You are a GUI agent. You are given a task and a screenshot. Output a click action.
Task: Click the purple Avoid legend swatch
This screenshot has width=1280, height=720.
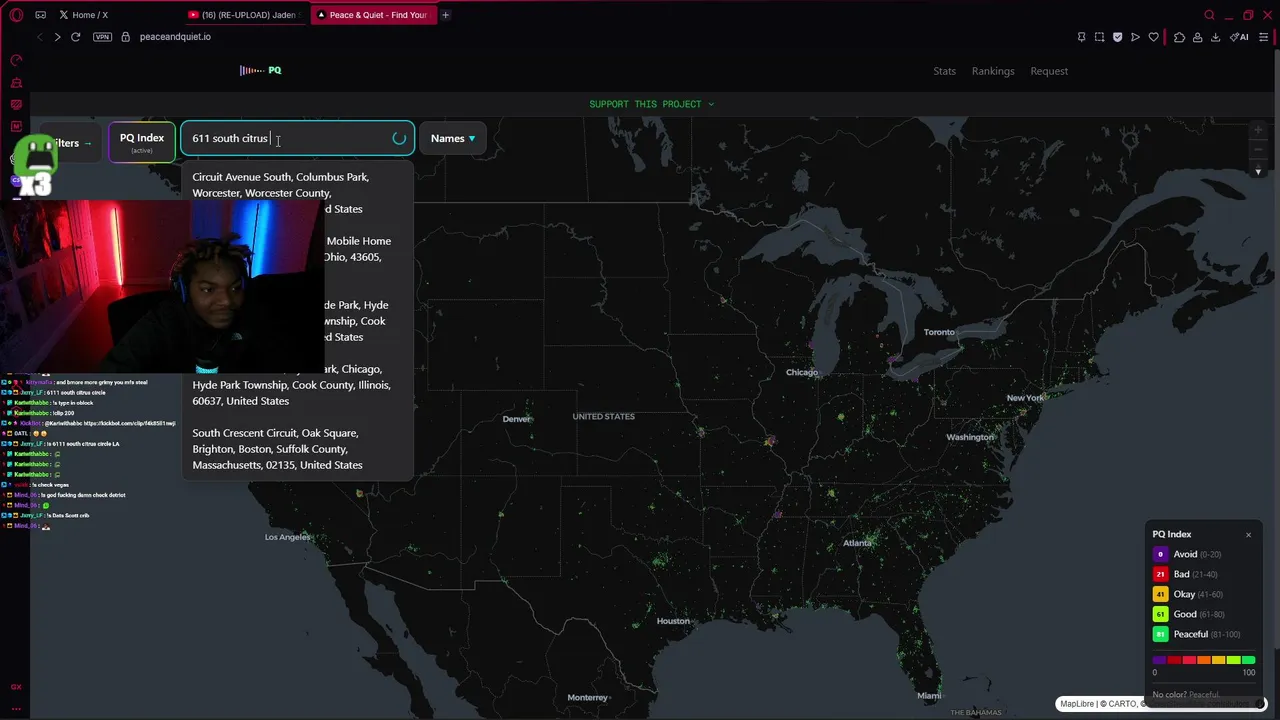pos(1161,554)
